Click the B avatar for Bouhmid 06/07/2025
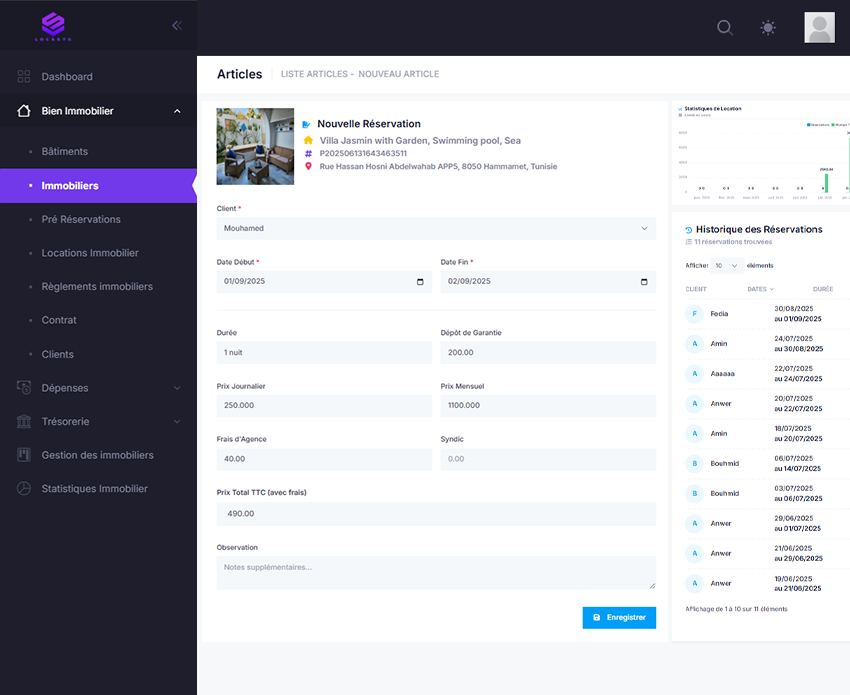Image resolution: width=850 pixels, height=695 pixels. pos(694,464)
